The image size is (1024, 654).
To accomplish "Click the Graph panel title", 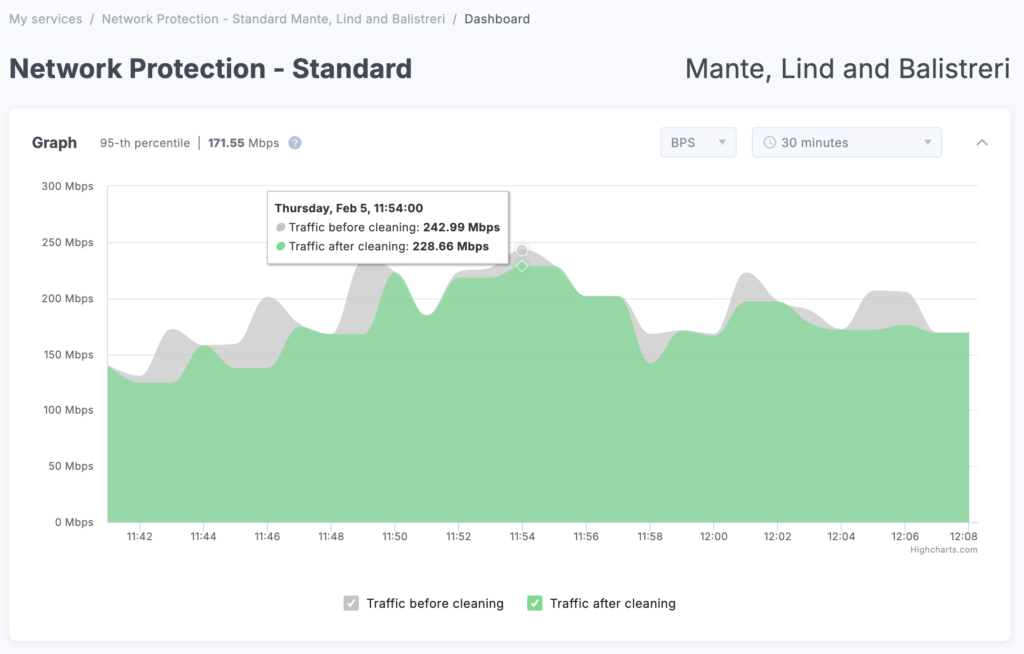I will [54, 143].
